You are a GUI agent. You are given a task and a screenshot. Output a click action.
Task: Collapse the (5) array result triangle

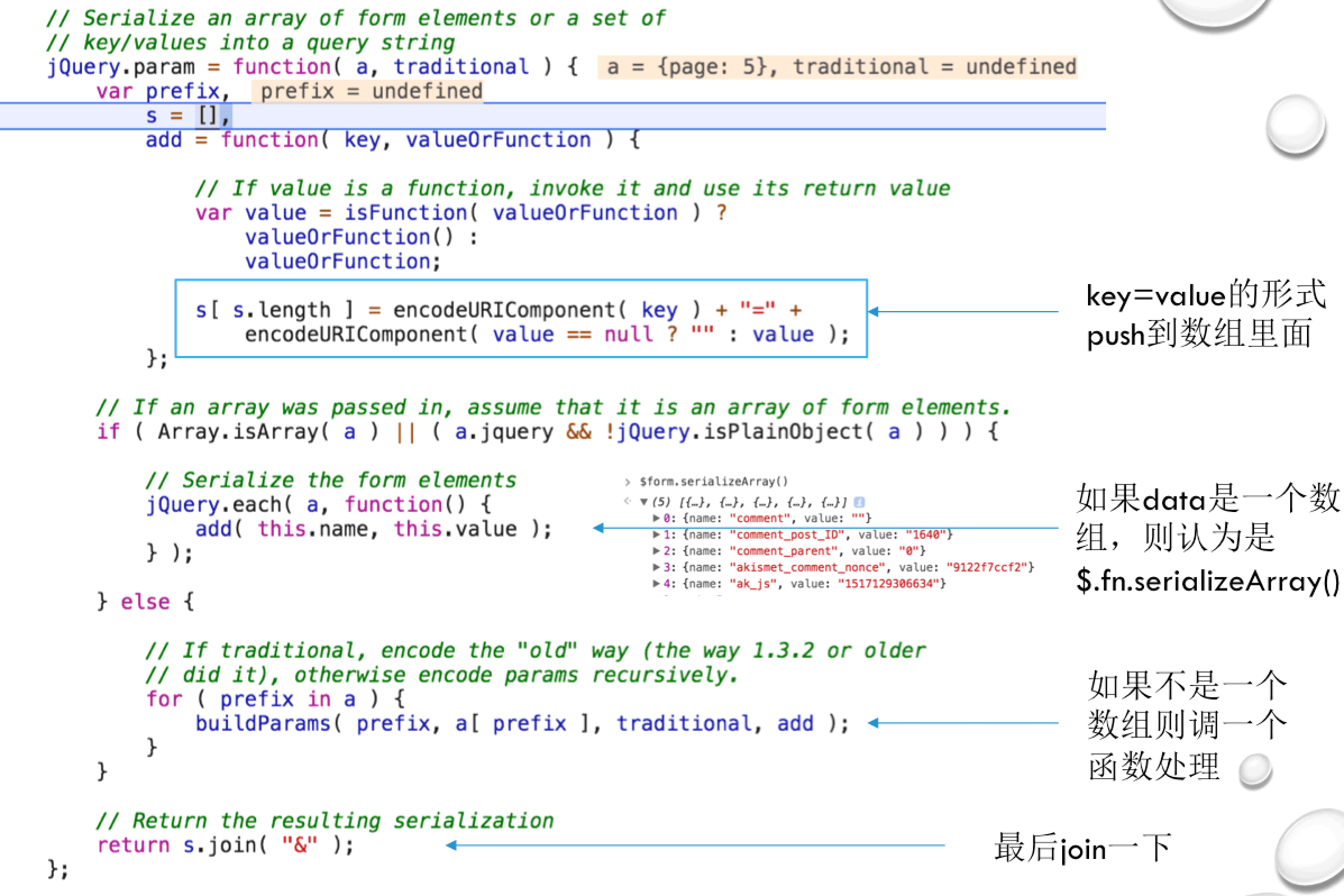tap(644, 502)
